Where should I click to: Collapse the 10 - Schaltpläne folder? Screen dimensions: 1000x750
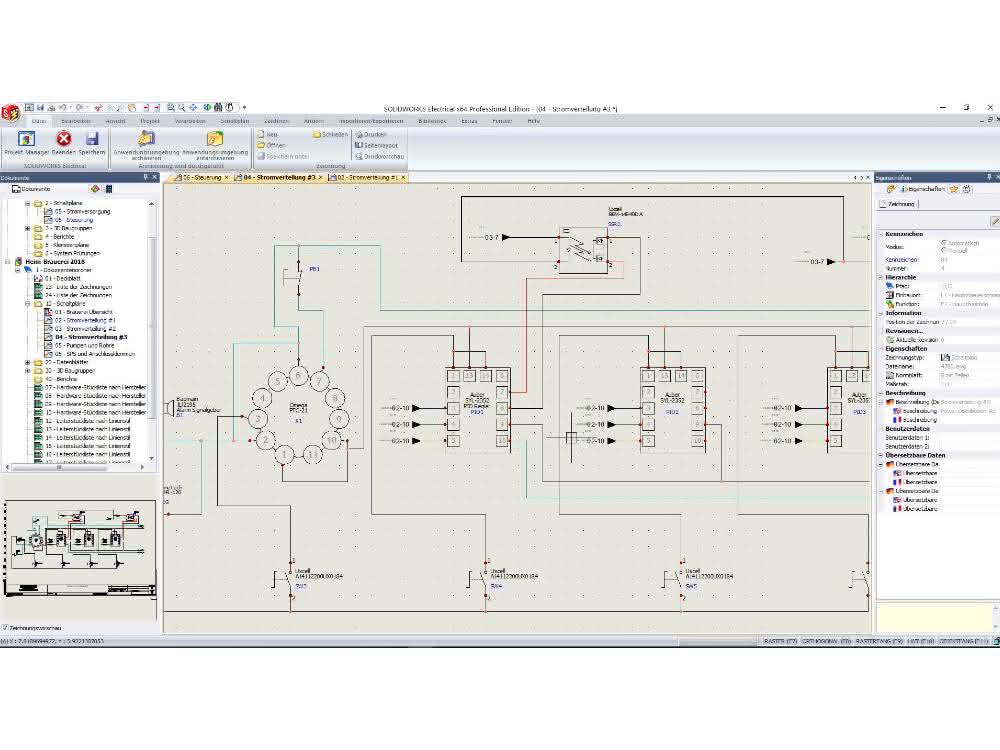click(28, 304)
